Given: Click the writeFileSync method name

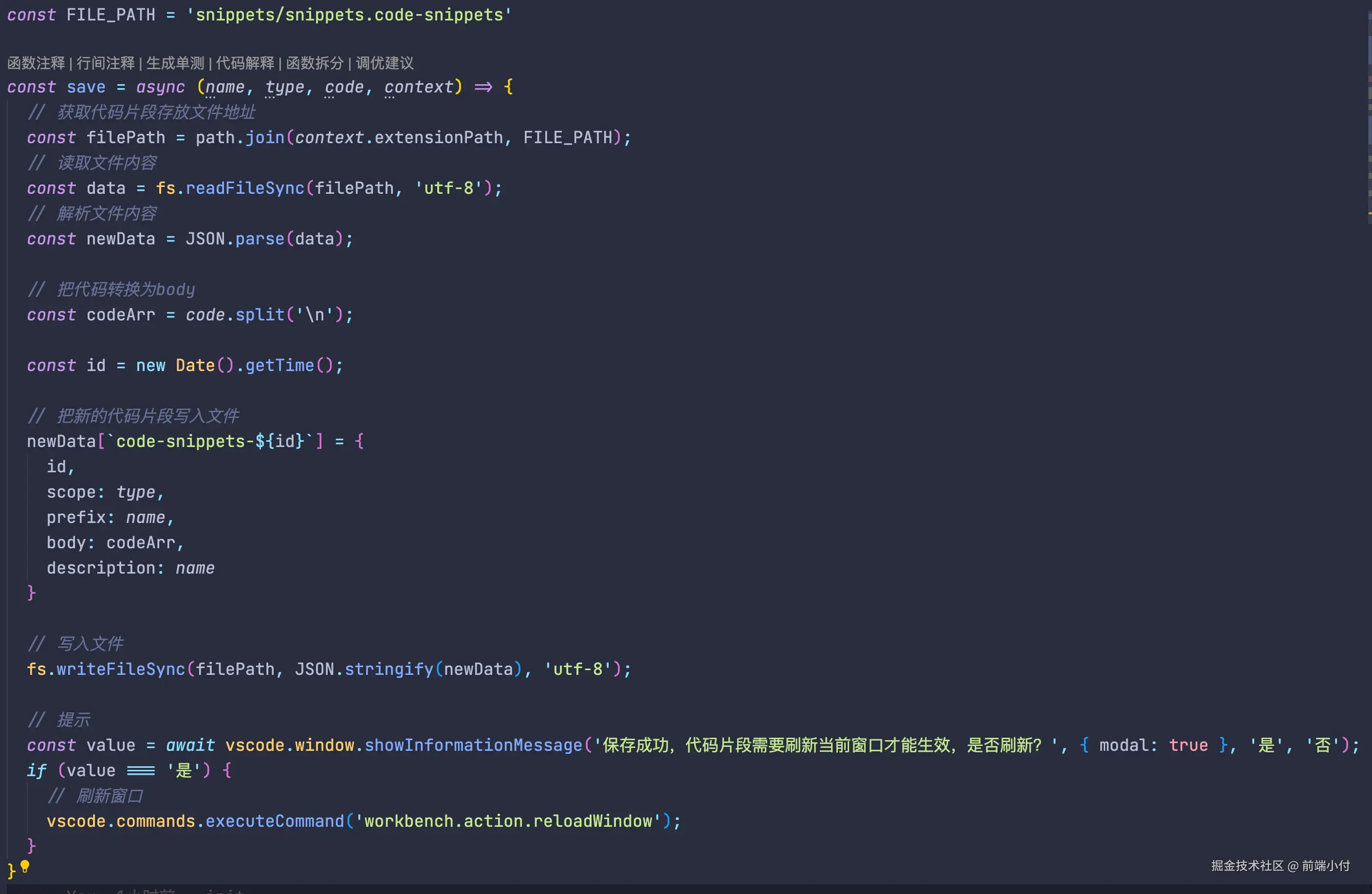Looking at the screenshot, I should (x=120, y=669).
